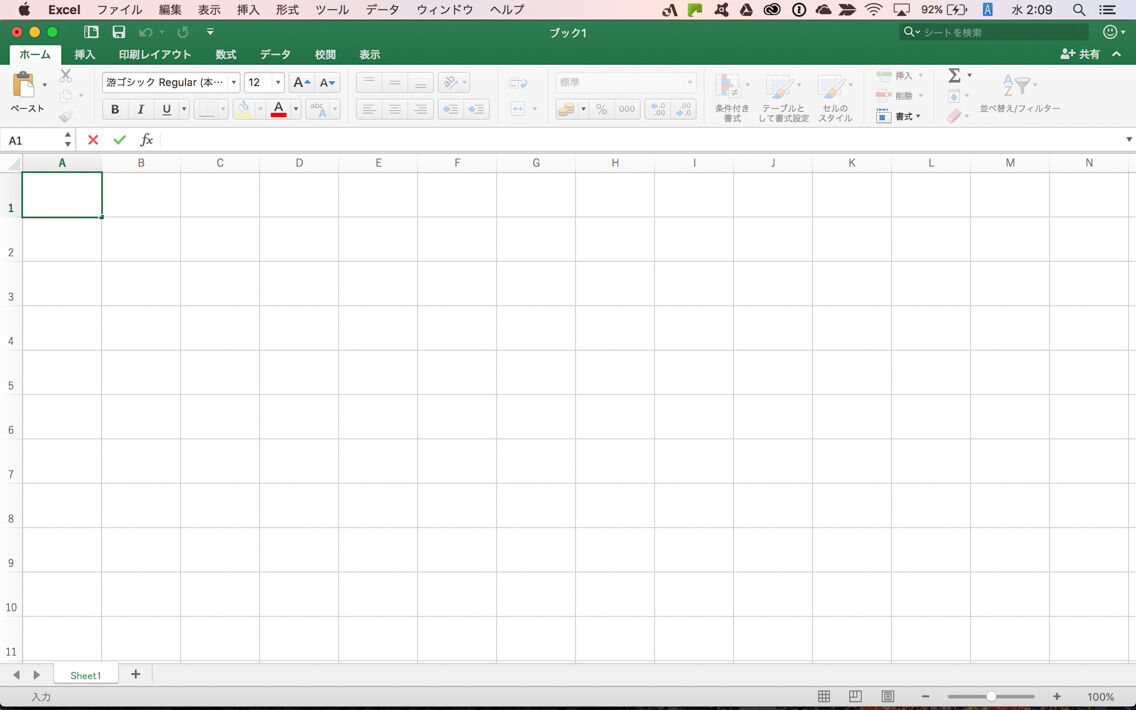Add a new sheet with the + button

[136, 674]
